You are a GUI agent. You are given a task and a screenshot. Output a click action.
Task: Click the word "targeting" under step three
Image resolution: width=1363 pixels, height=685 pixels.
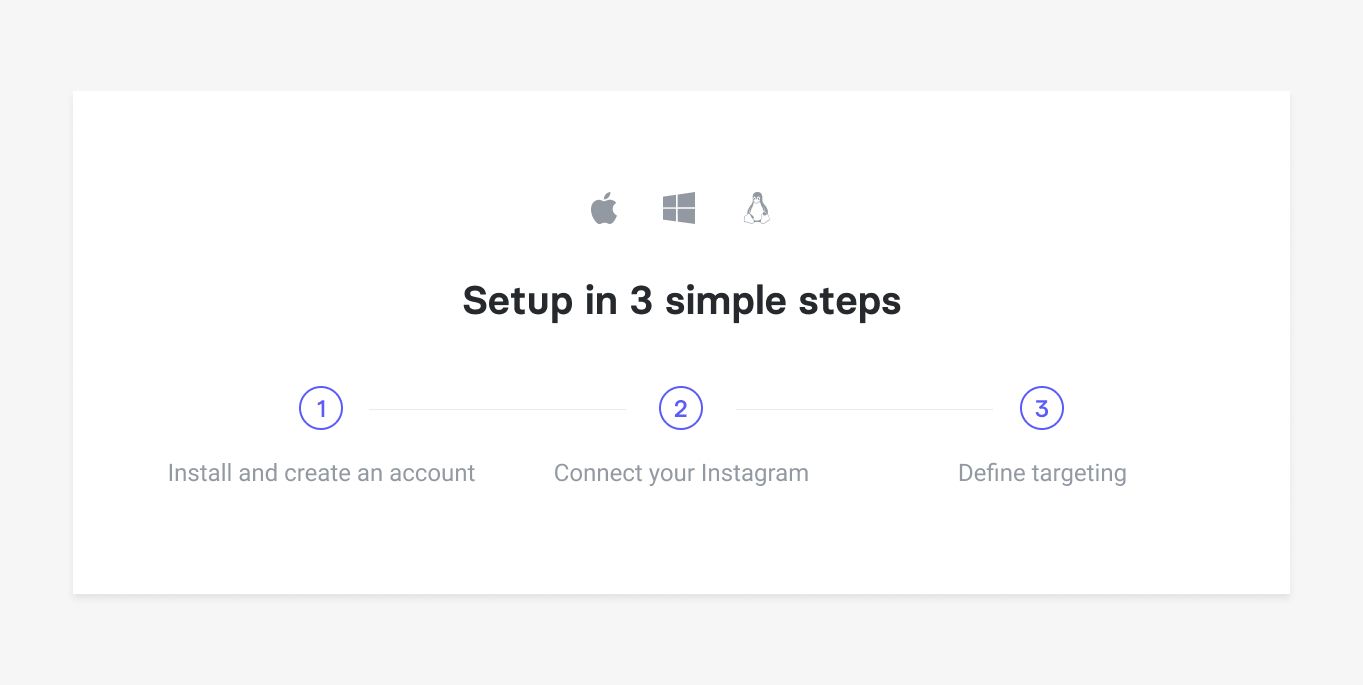click(1078, 473)
